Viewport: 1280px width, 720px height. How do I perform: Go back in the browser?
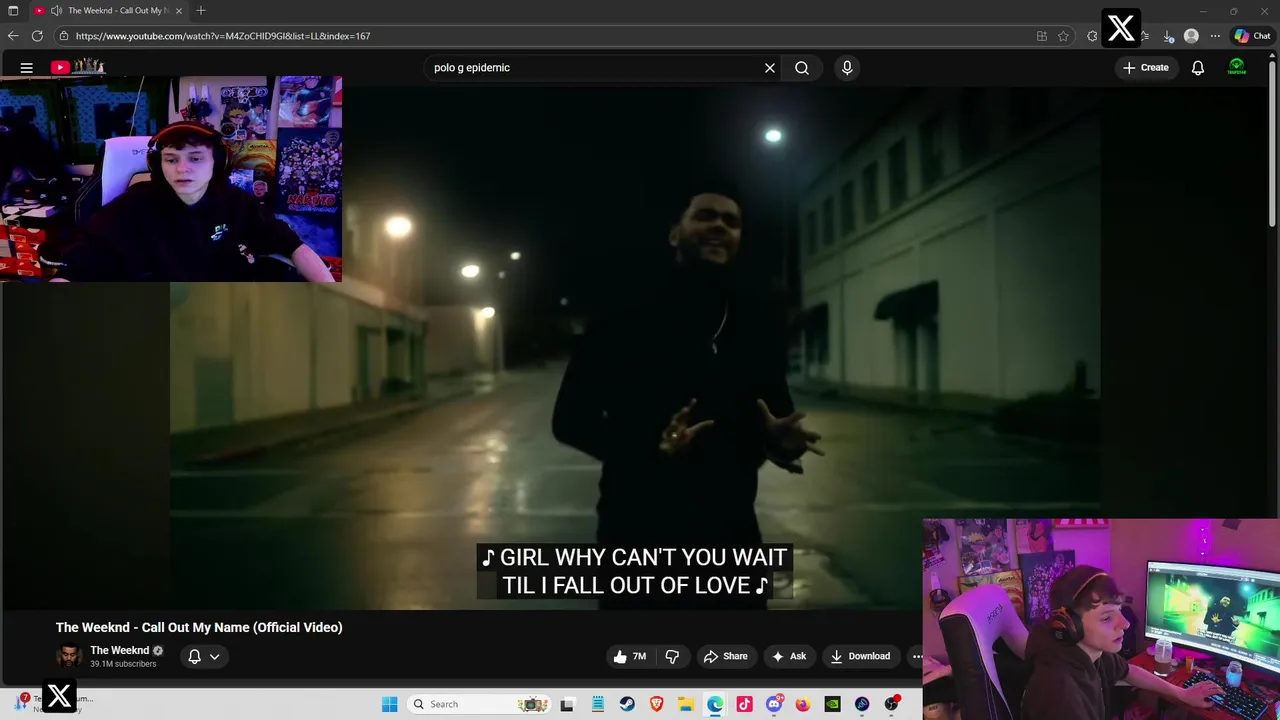[x=13, y=36]
